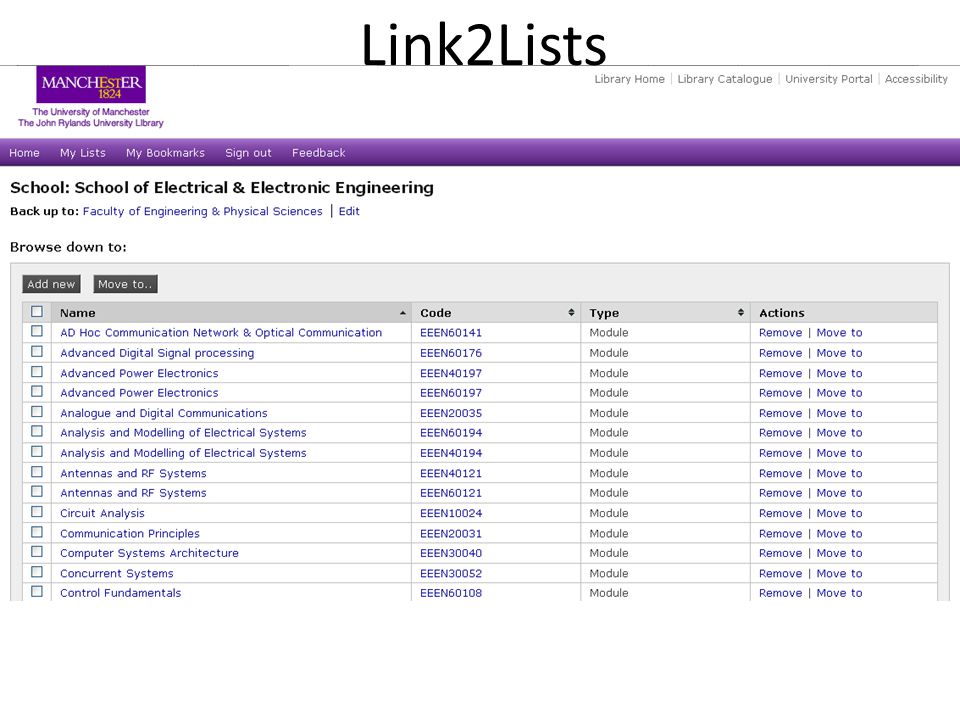Screen dimensions: 960x720
Task: Open the Communication Principles module link
Action: pyautogui.click(x=130, y=533)
